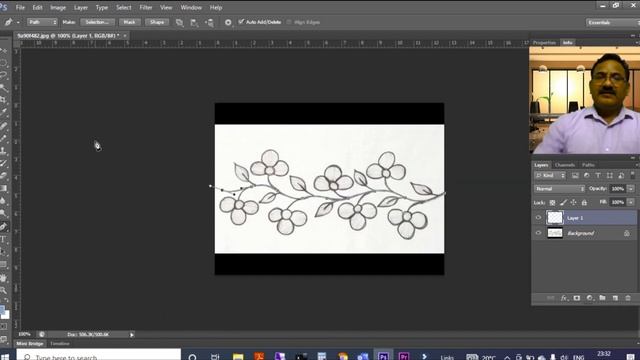Open the Fill slider dropdown arrow

pos(631,202)
